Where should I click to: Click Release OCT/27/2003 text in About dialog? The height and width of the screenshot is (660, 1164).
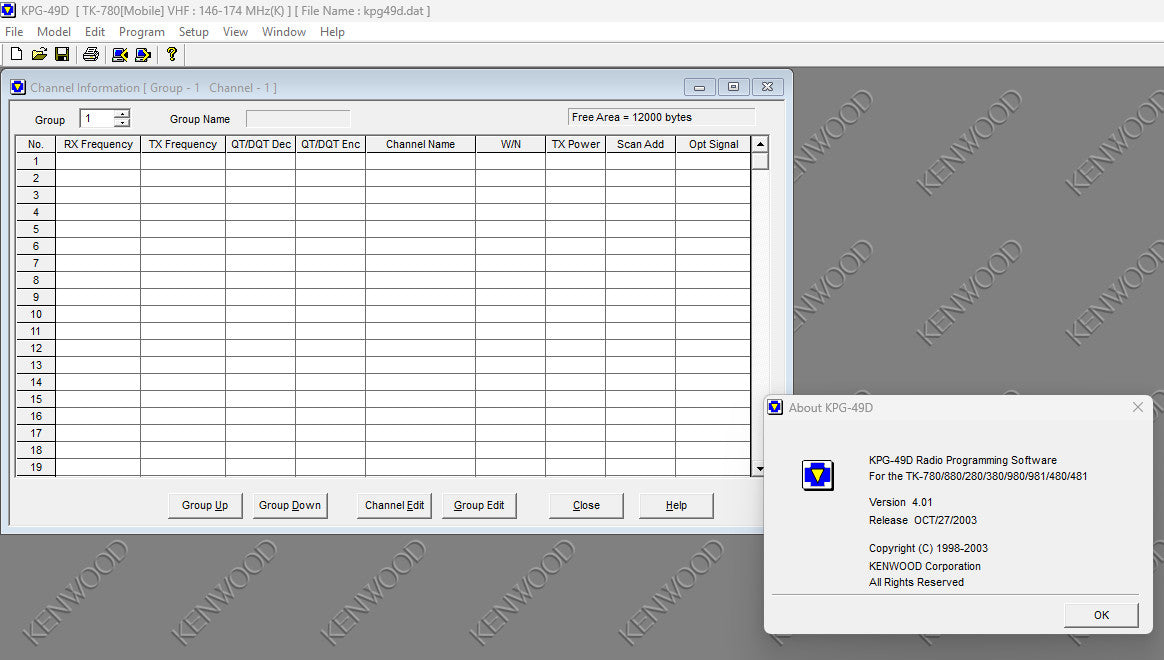[x=923, y=520]
